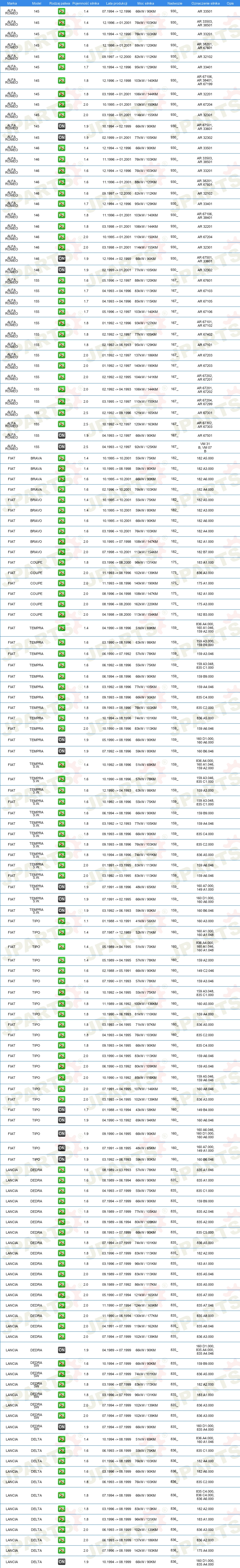Click petrol icon for Alfa 155 AR 67601

(61, 281)
